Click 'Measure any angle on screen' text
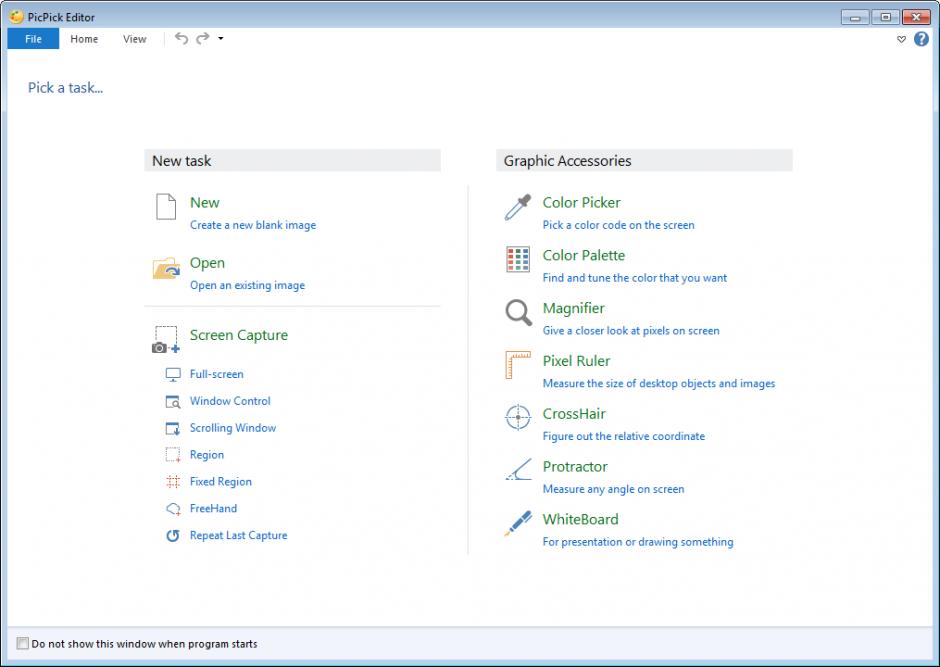 tap(613, 489)
